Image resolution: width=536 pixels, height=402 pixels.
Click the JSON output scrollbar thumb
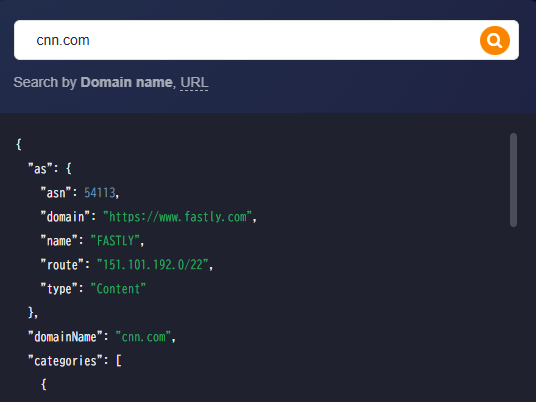(x=513, y=180)
